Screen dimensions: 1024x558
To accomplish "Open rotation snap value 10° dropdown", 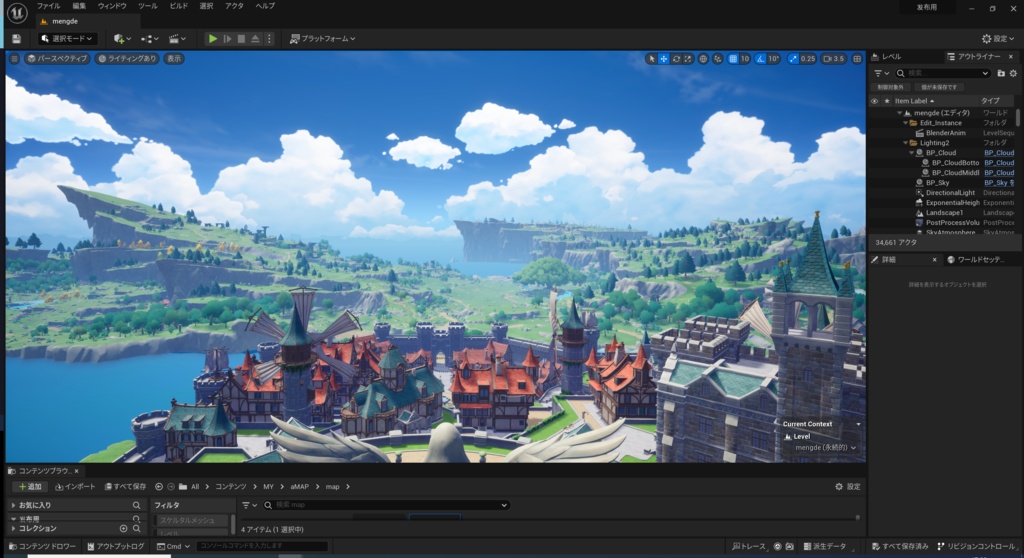I will (774, 59).
